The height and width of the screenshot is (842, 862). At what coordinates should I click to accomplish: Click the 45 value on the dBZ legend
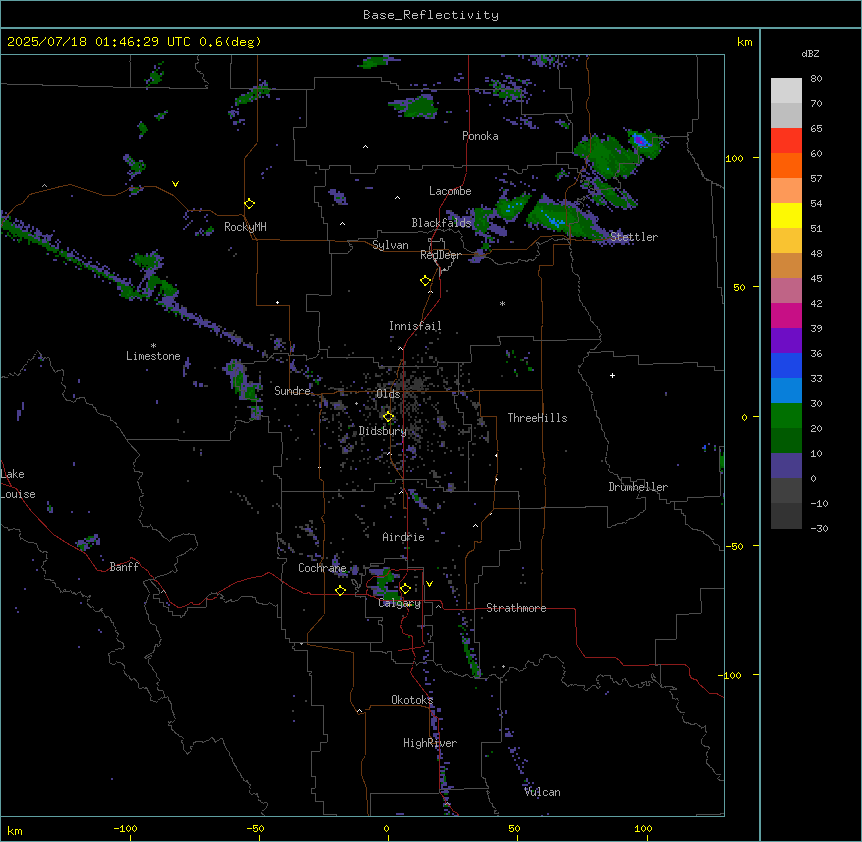point(816,278)
